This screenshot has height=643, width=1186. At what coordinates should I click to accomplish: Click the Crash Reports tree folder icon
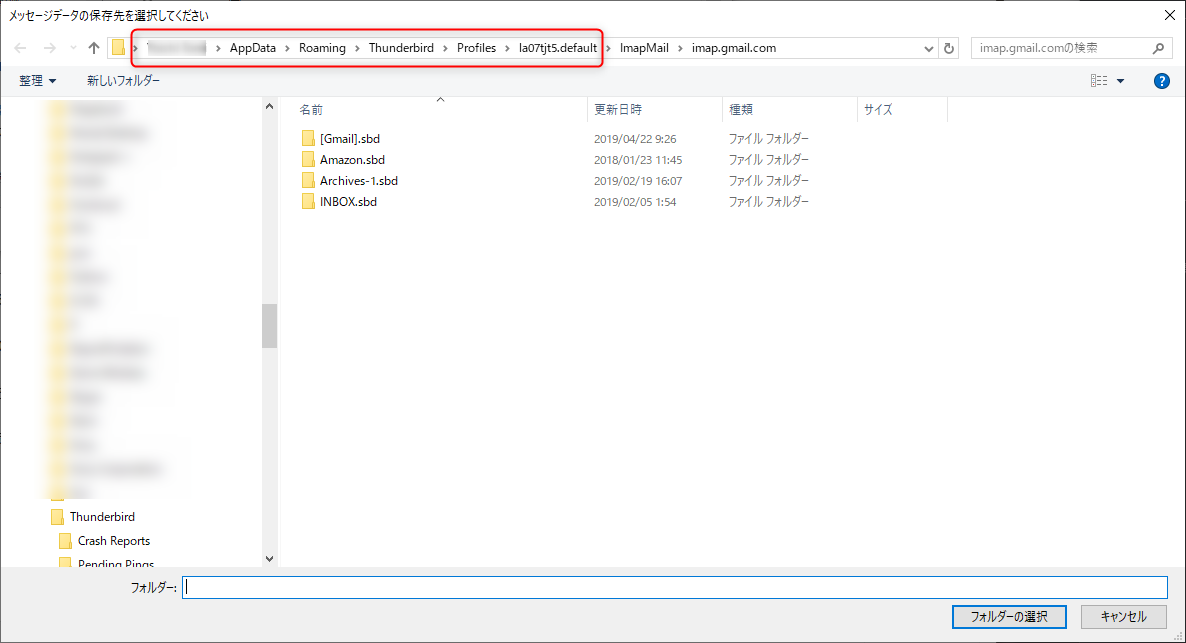[65, 541]
